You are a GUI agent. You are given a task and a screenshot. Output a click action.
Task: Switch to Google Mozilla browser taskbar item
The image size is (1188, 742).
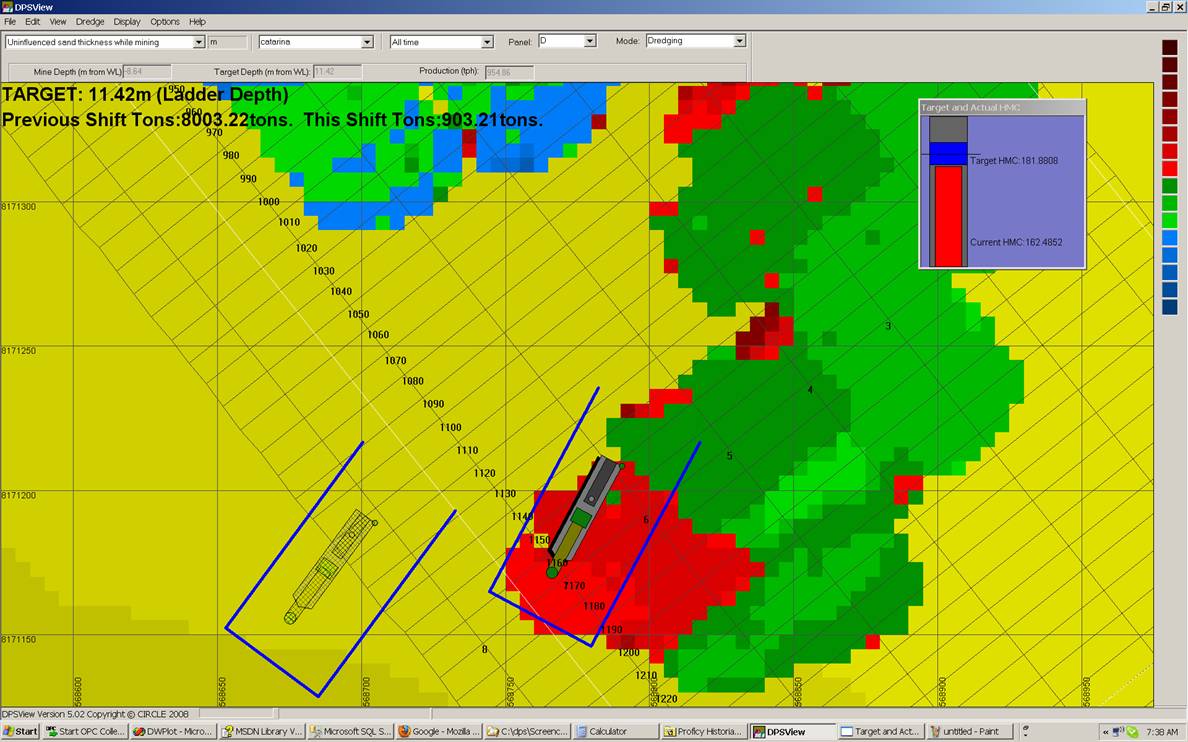tap(438, 731)
